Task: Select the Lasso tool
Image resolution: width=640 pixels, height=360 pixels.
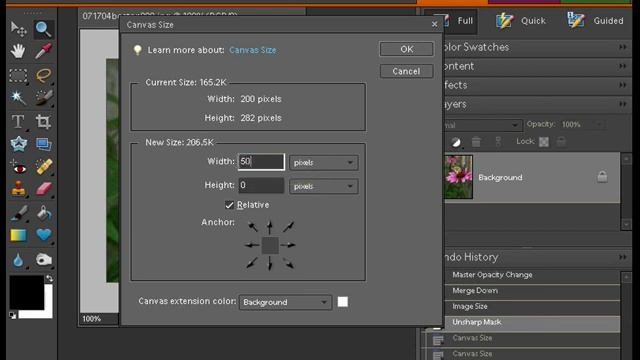Action: (x=43, y=76)
